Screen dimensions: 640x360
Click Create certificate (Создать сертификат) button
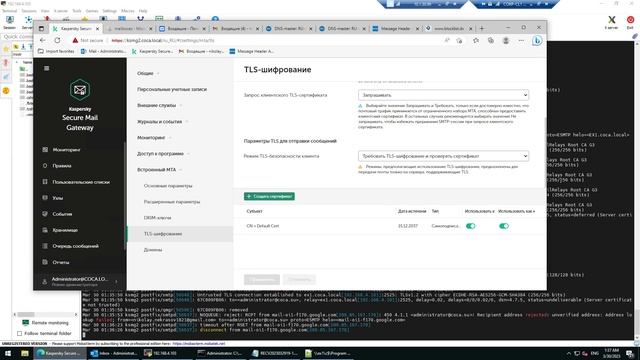[269, 196]
